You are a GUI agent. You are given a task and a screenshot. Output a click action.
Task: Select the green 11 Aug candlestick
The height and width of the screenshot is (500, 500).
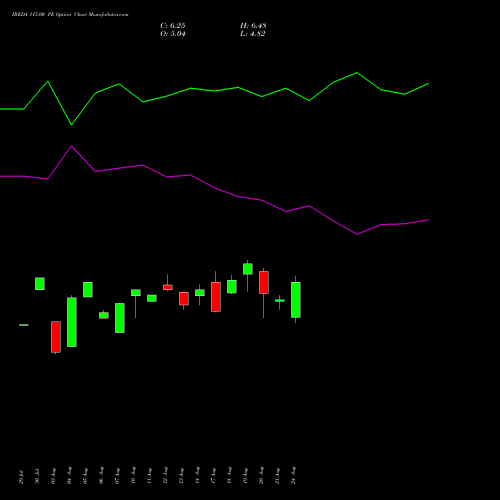[x=152, y=298]
